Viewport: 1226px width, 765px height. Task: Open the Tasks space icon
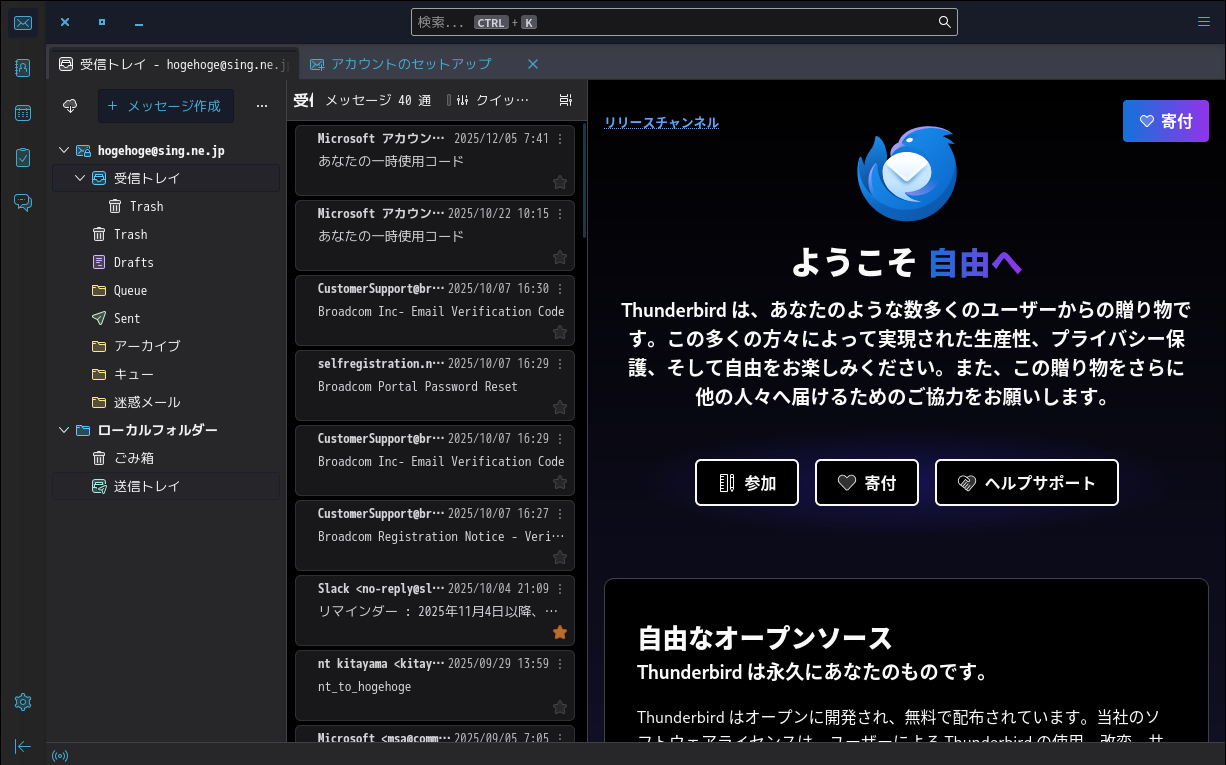(22, 157)
